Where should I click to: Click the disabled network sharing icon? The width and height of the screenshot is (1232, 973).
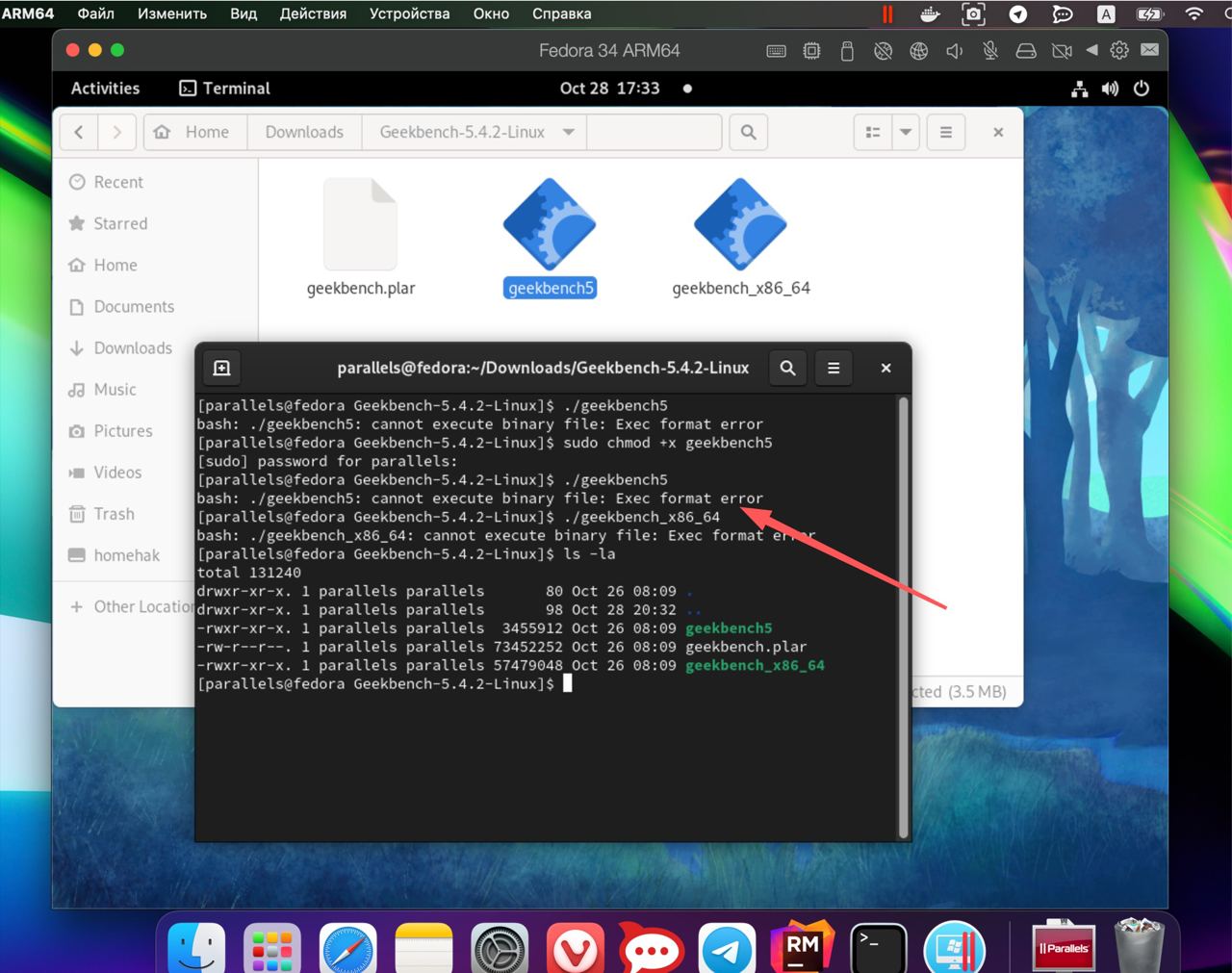click(x=883, y=51)
